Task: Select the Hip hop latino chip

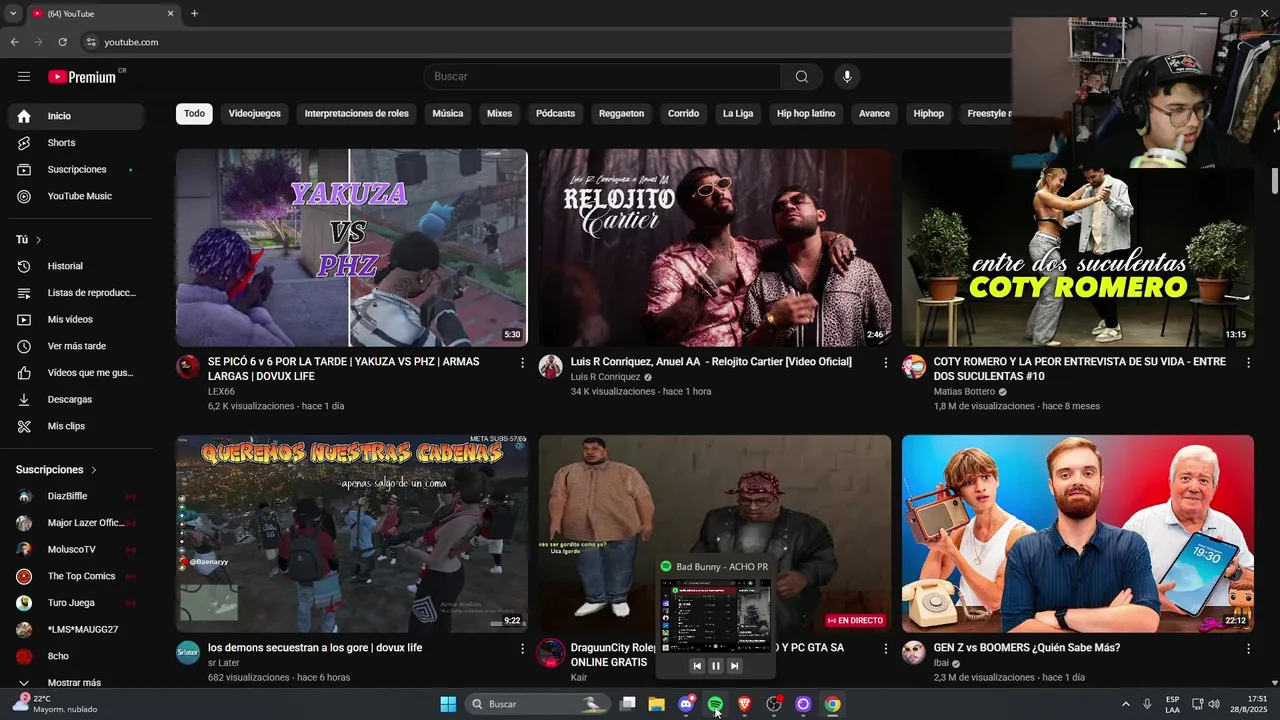Action: click(806, 114)
